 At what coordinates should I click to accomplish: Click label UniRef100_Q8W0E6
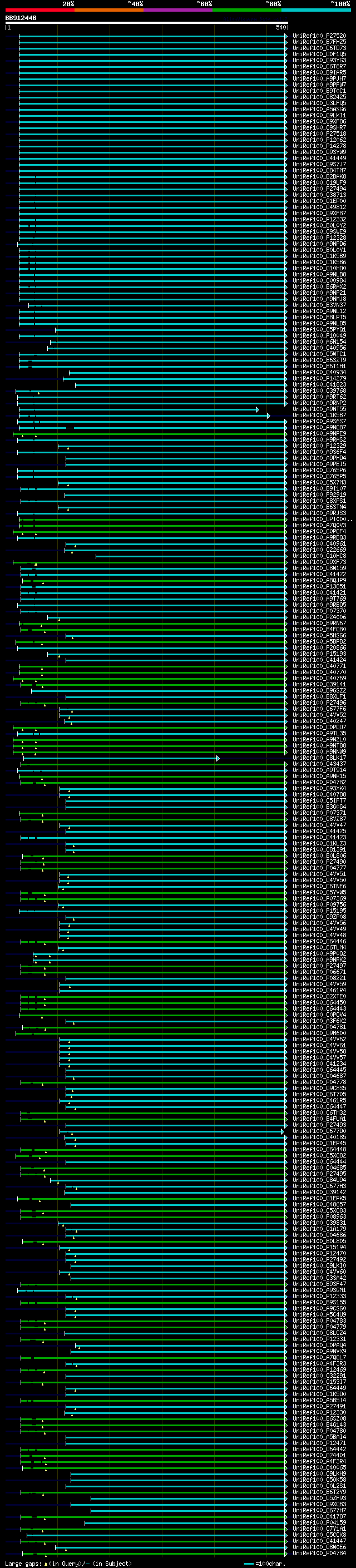pos(319,1547)
